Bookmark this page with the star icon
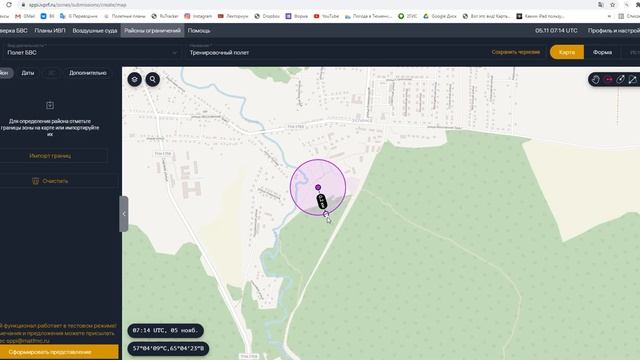 click(x=613, y=5)
